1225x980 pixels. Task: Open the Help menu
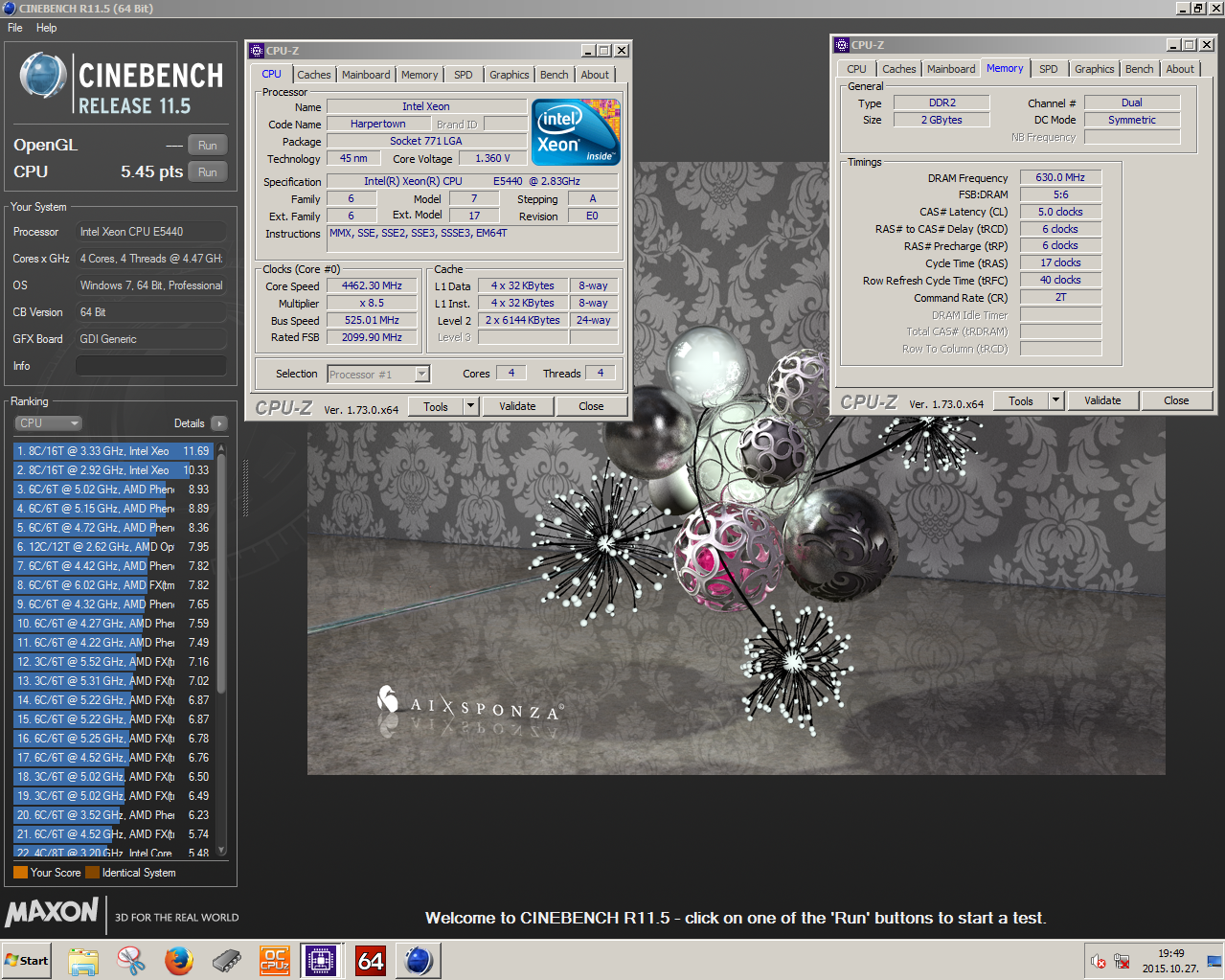(x=47, y=28)
